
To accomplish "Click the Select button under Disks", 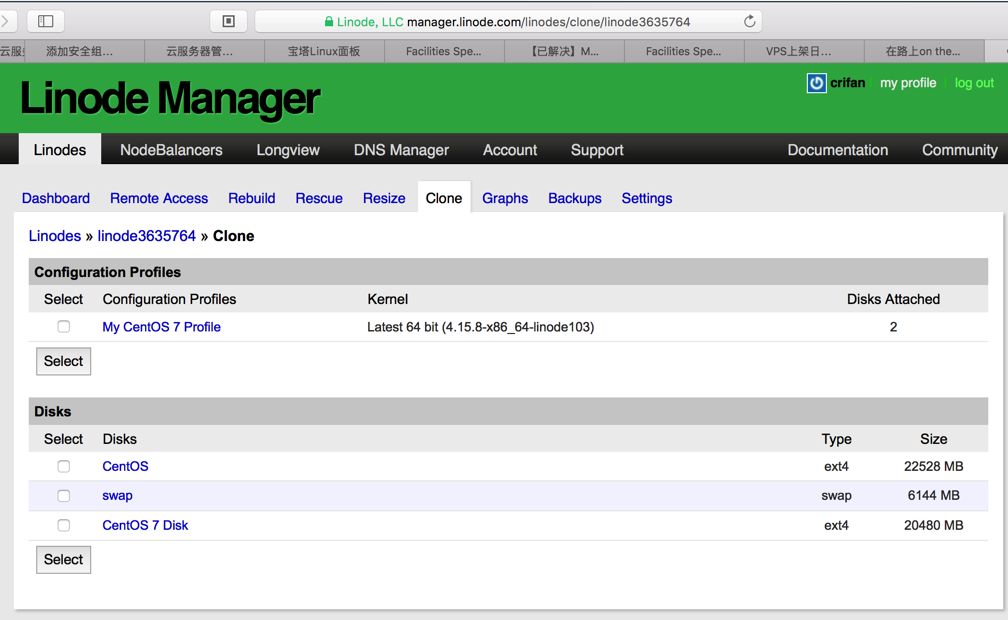I will pyautogui.click(x=64, y=560).
